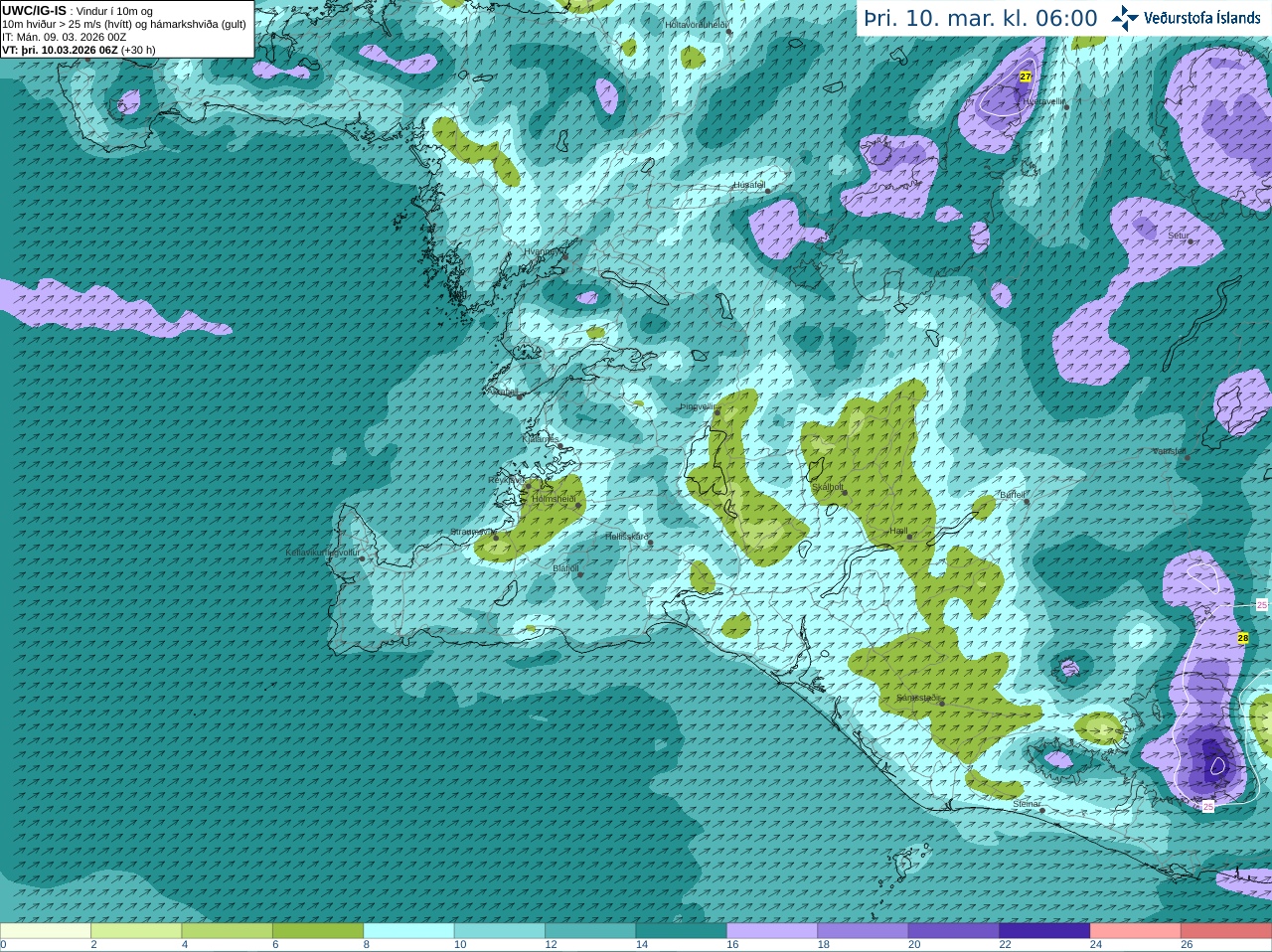Screen dimensions: 1272x952
Task: Click the 'IT: Mán. 09. 03. 2026 00Z' line
Action: pos(64,37)
